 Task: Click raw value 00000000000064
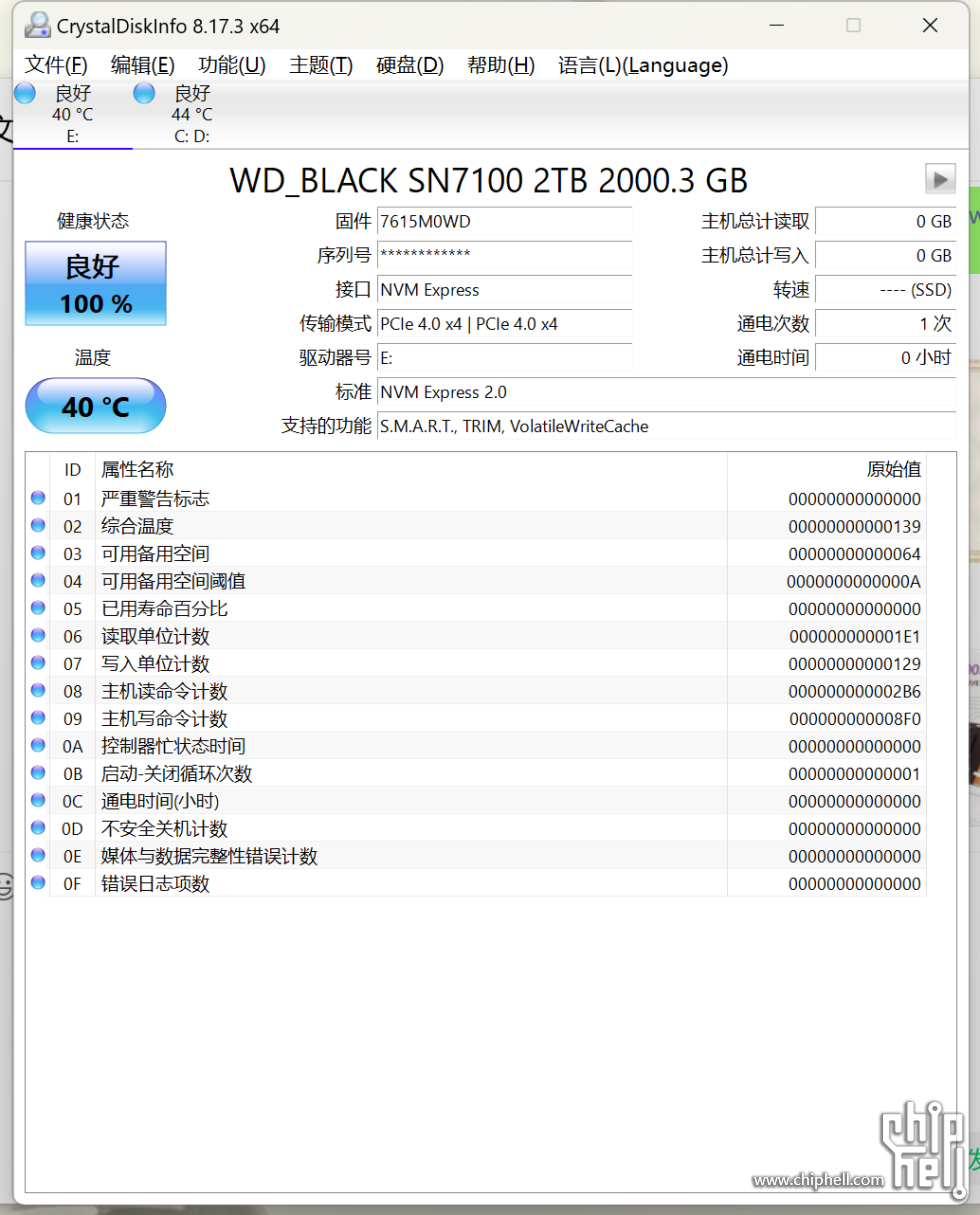(x=854, y=554)
